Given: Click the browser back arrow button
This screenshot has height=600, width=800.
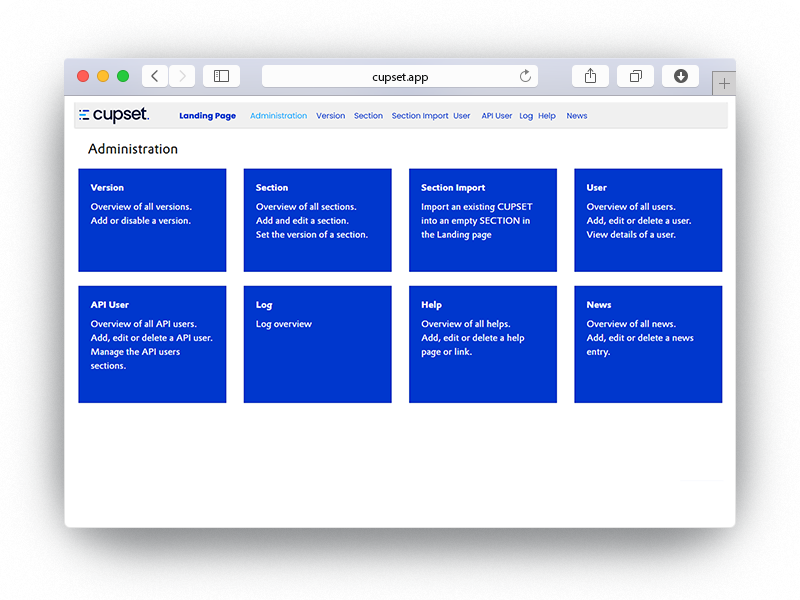Looking at the screenshot, I should [155, 76].
